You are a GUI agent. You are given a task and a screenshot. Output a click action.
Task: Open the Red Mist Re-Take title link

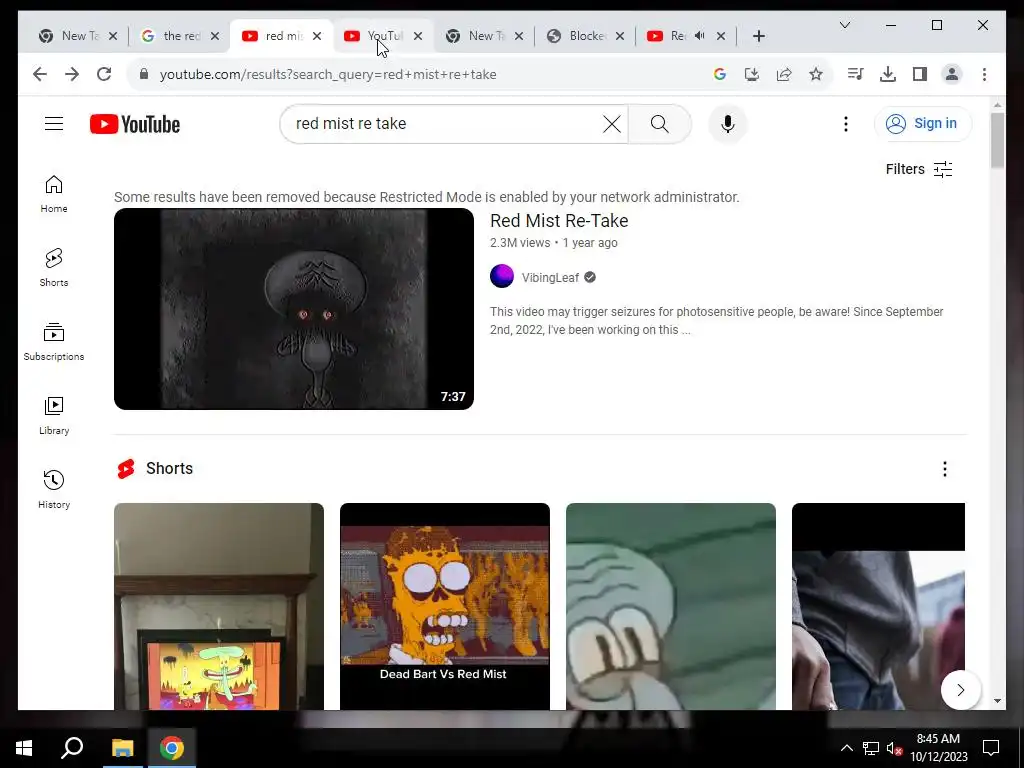coord(559,221)
